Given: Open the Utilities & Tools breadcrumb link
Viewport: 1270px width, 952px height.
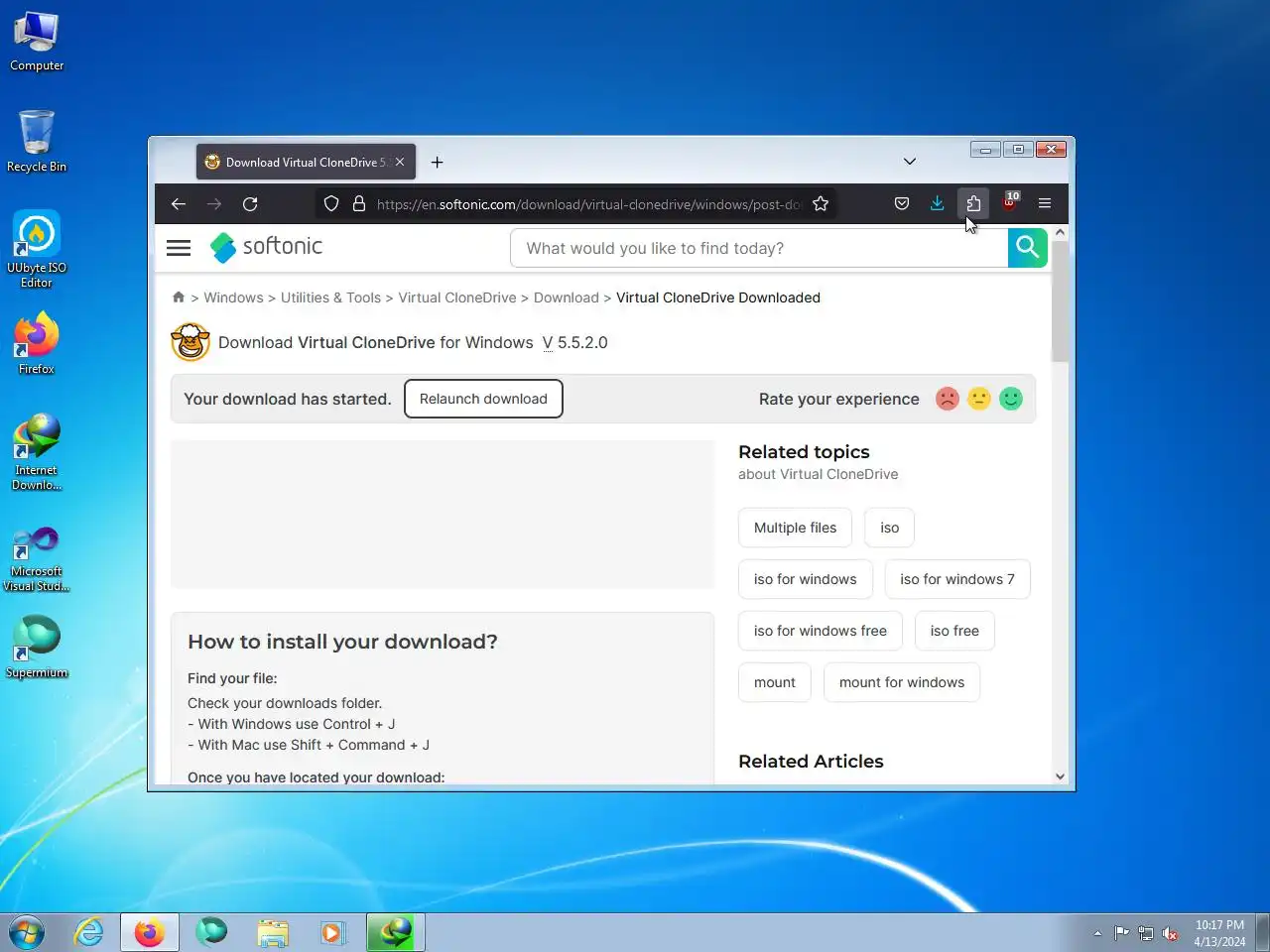Looking at the screenshot, I should point(330,297).
